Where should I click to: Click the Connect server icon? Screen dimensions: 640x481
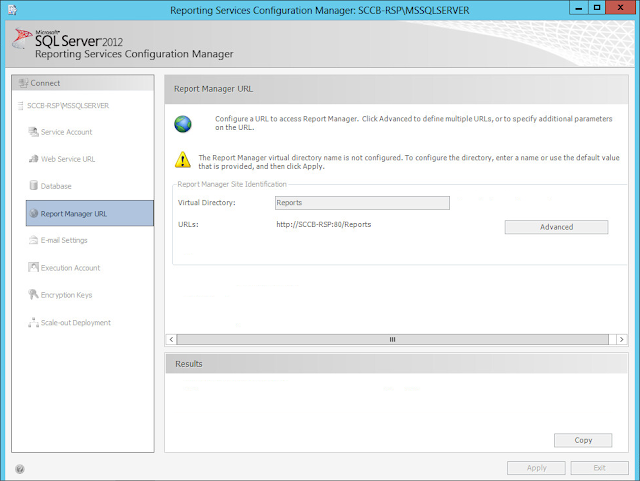[x=24, y=83]
